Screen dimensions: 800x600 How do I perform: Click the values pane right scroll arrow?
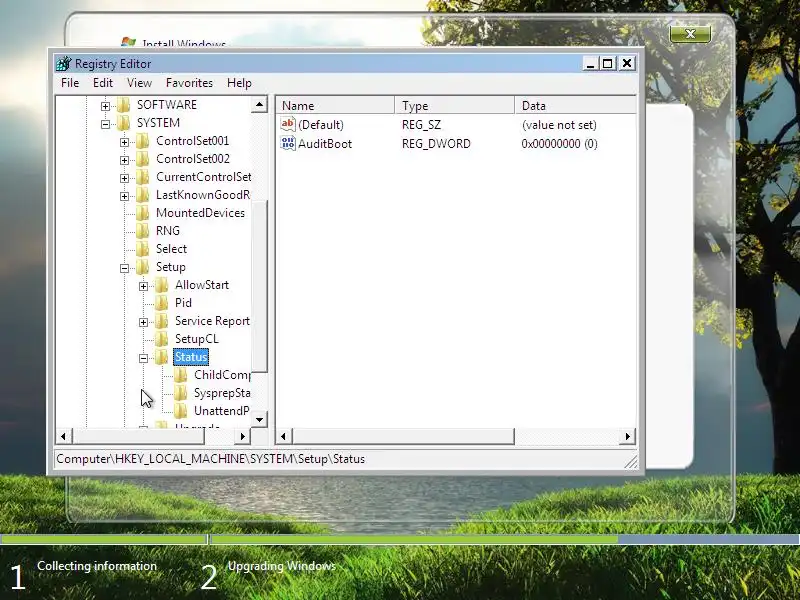click(x=628, y=436)
